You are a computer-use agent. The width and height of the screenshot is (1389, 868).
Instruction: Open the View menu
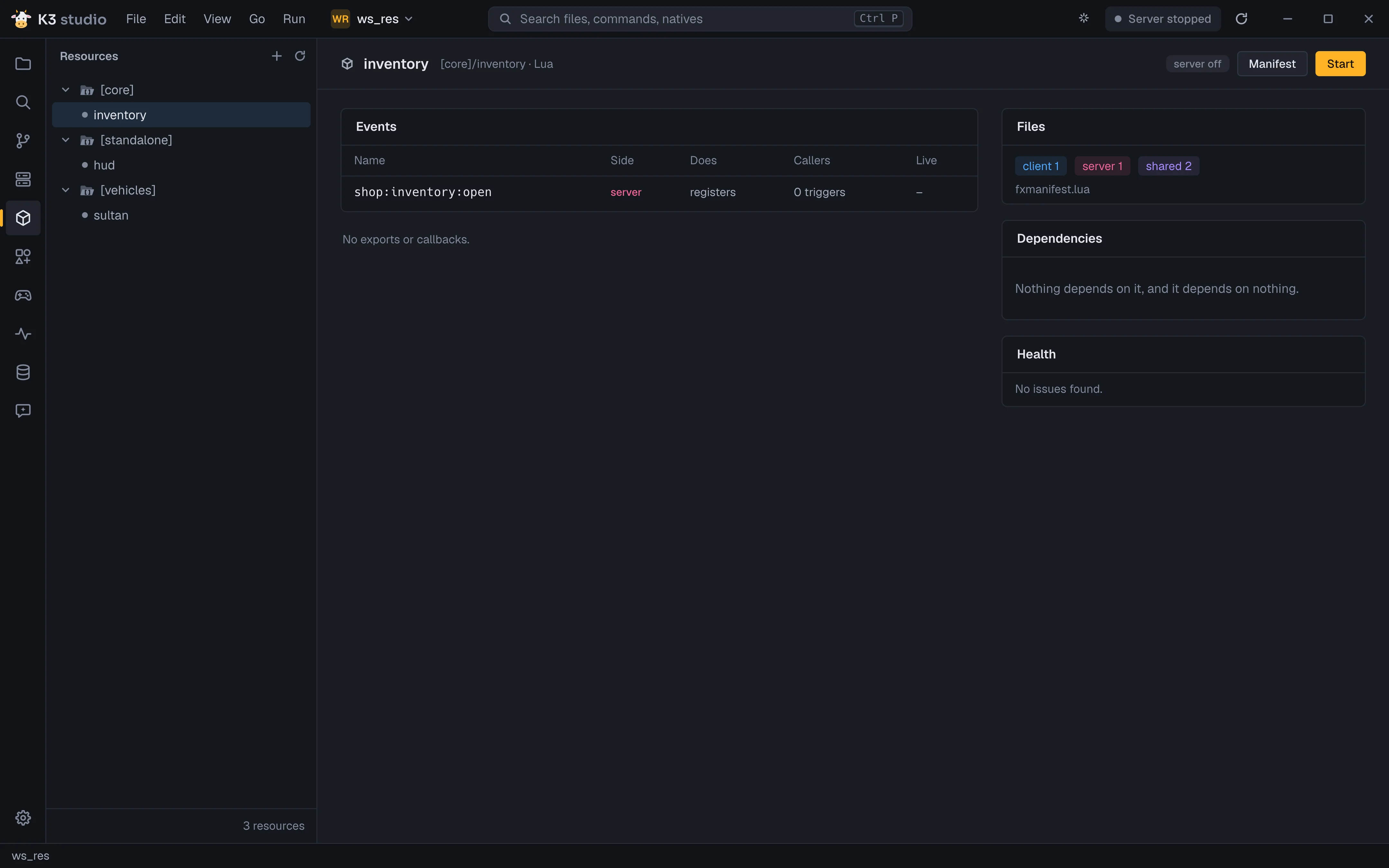(217, 19)
